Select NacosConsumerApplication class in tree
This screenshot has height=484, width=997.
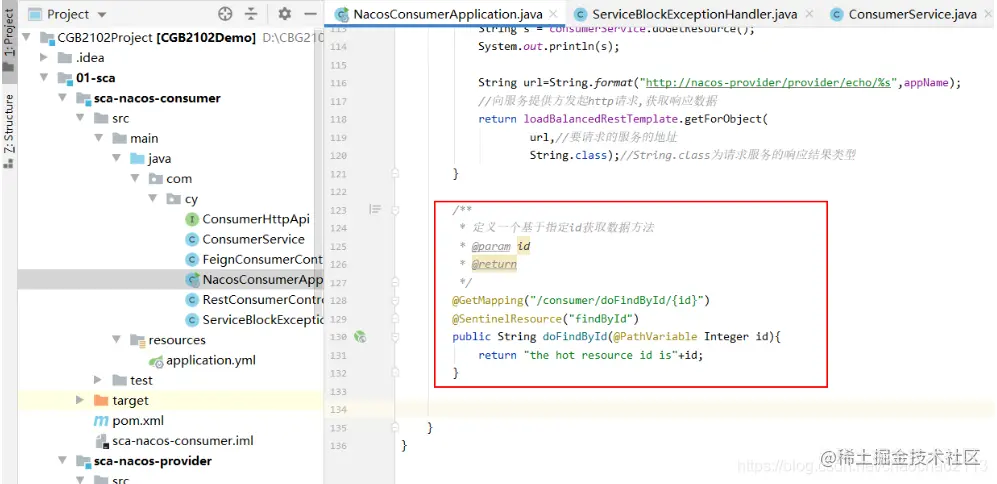(262, 280)
